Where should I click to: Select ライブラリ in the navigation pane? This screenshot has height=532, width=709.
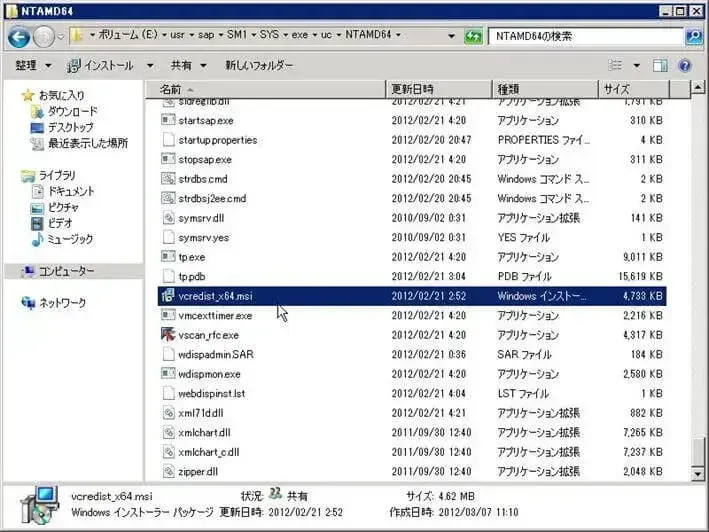(57, 175)
